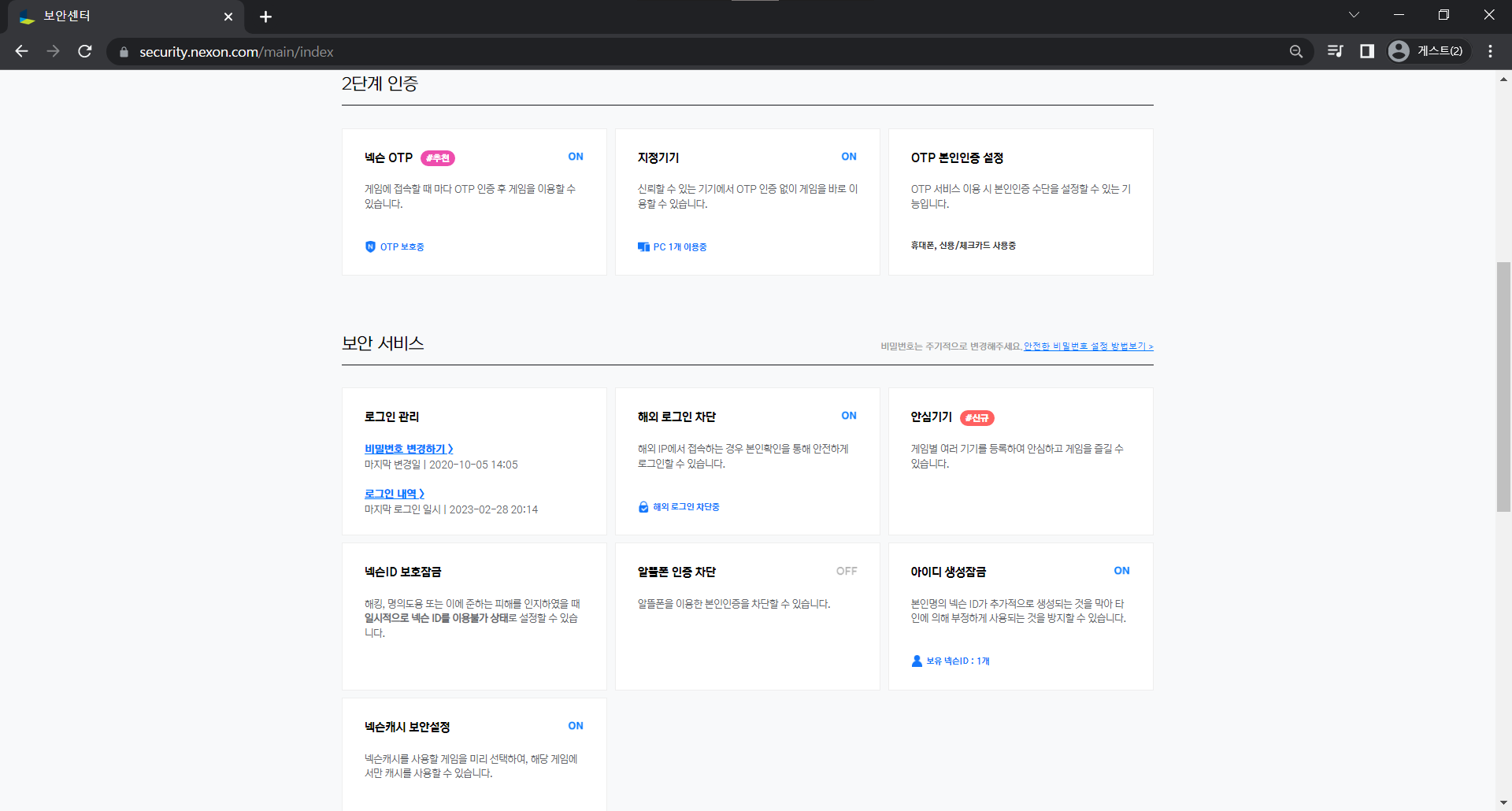Open the 로그인 내역 link

[x=395, y=494]
